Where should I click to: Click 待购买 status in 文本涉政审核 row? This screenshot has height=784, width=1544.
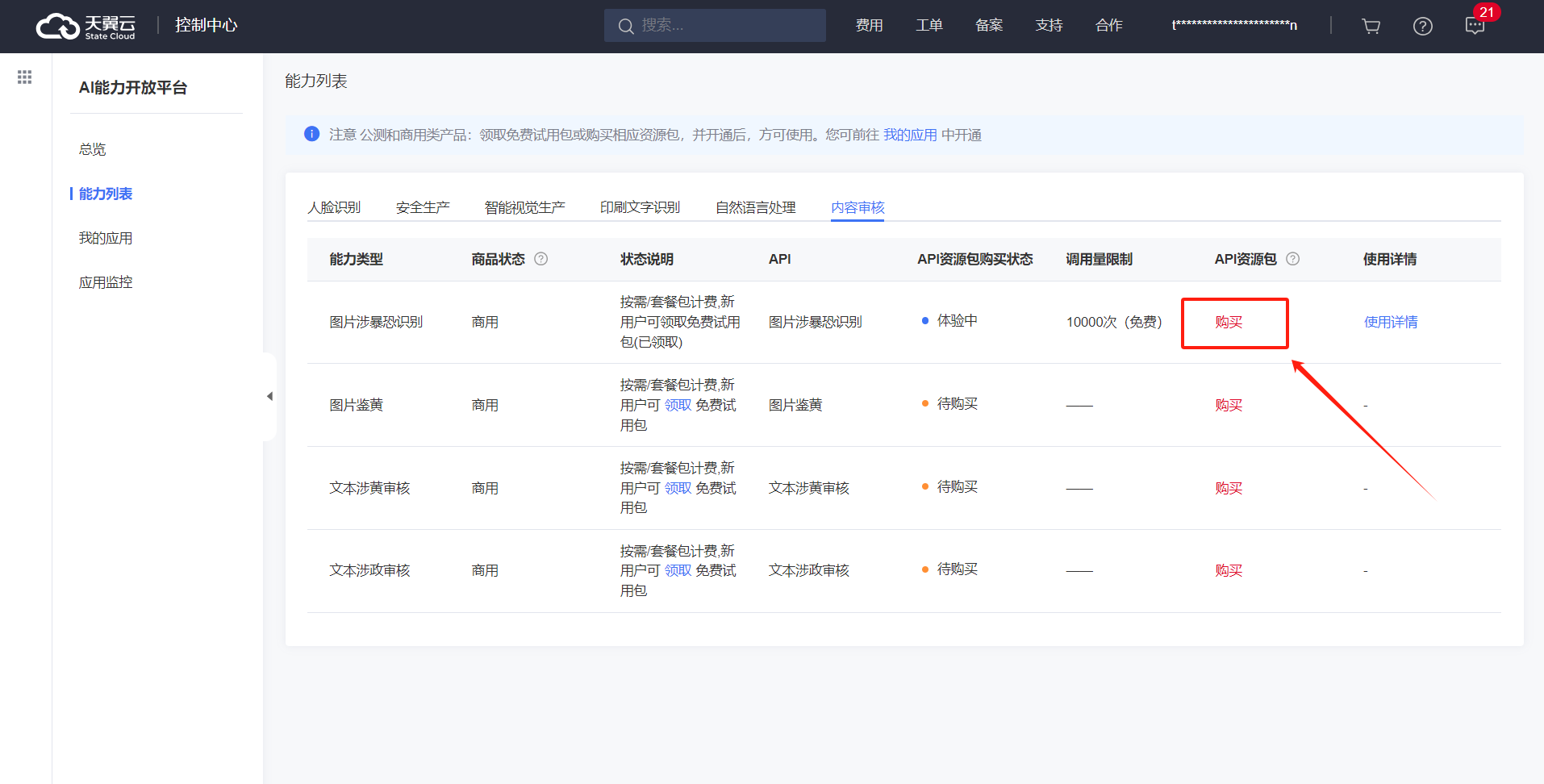click(x=957, y=569)
